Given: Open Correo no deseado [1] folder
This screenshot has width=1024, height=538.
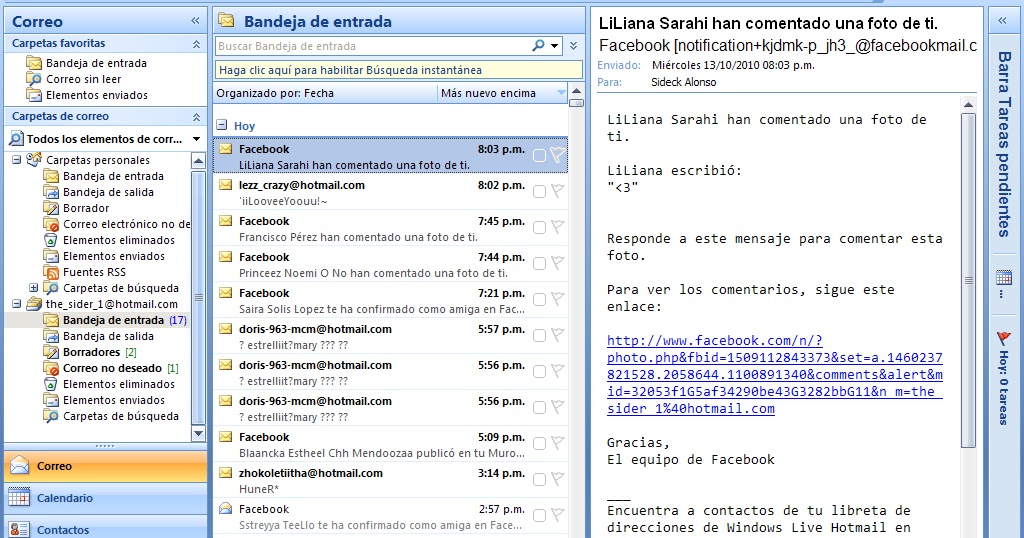Looking at the screenshot, I should (111, 368).
